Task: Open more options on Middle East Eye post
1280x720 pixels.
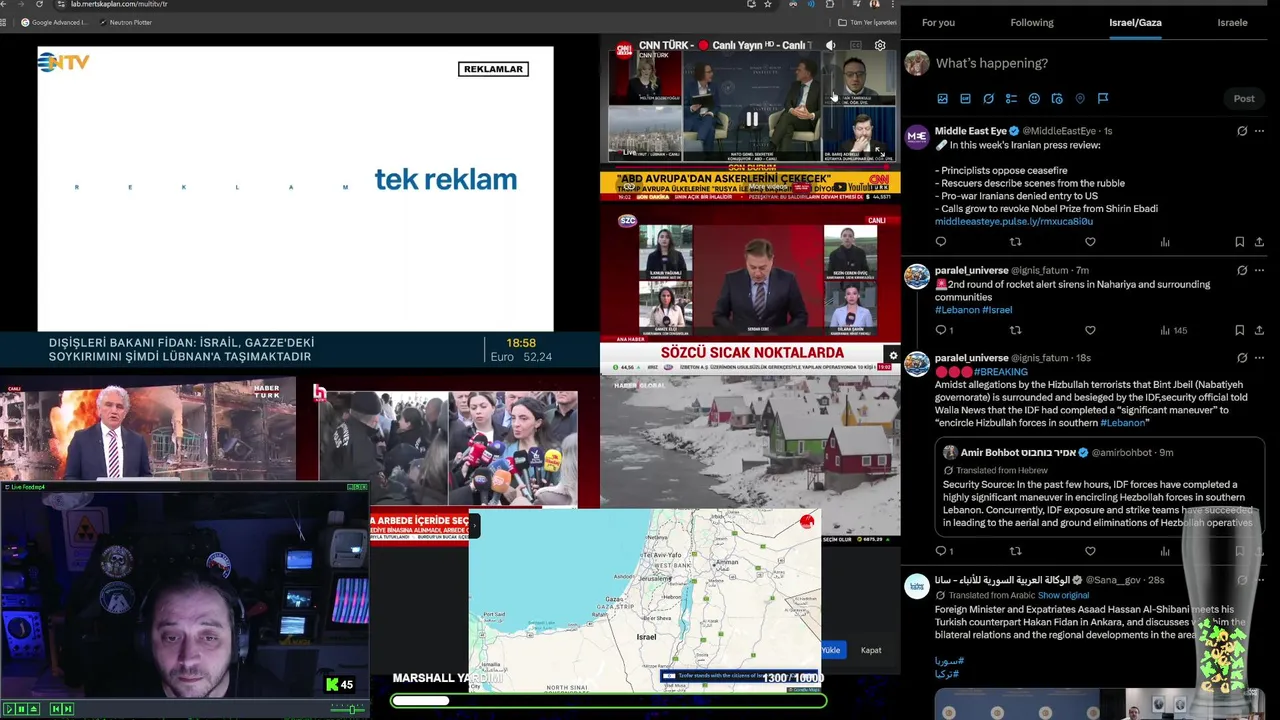Action: point(1259,131)
